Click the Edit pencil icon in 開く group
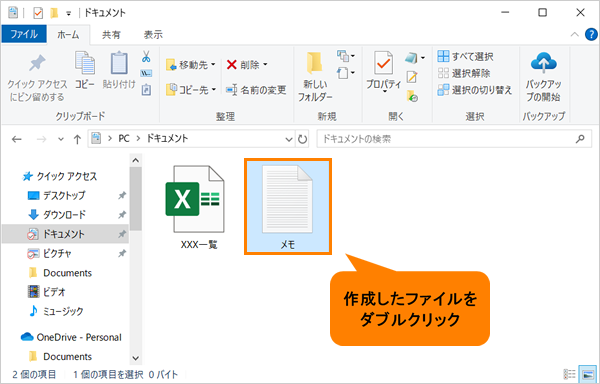This screenshot has width=600, height=384. 412,77
